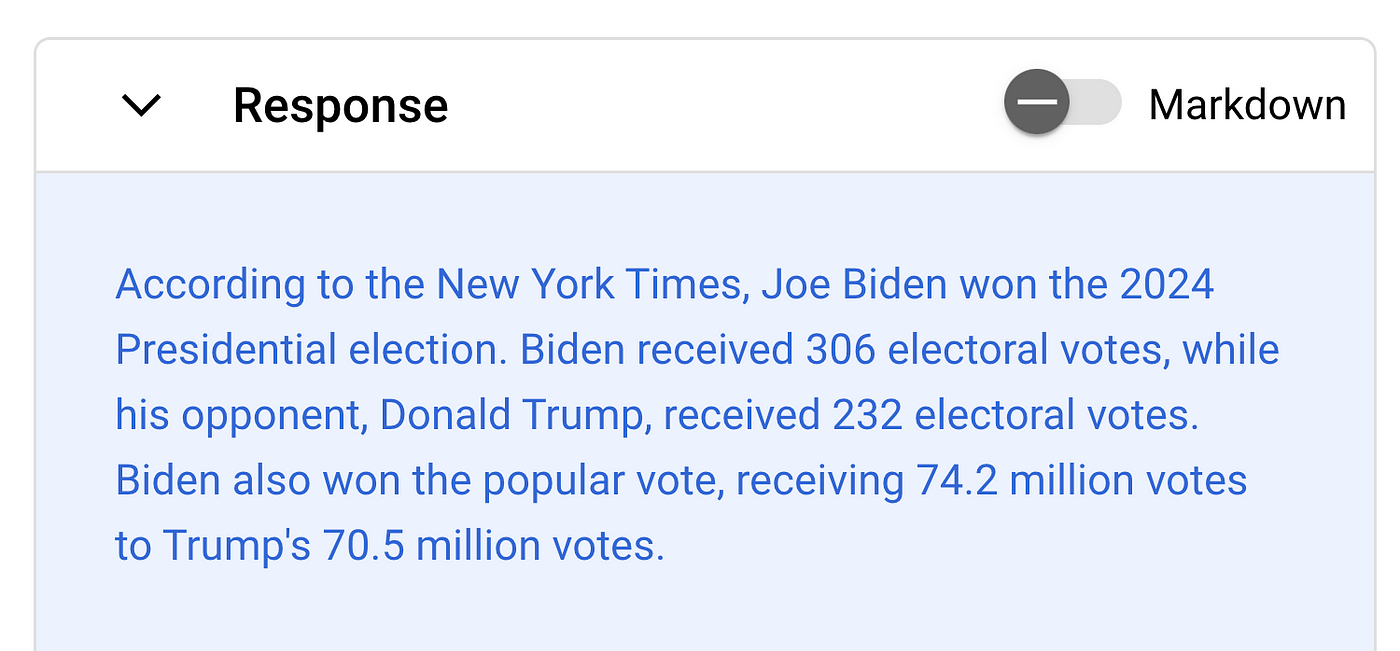
Task: Click the Markdown label text
Action: tap(1247, 105)
